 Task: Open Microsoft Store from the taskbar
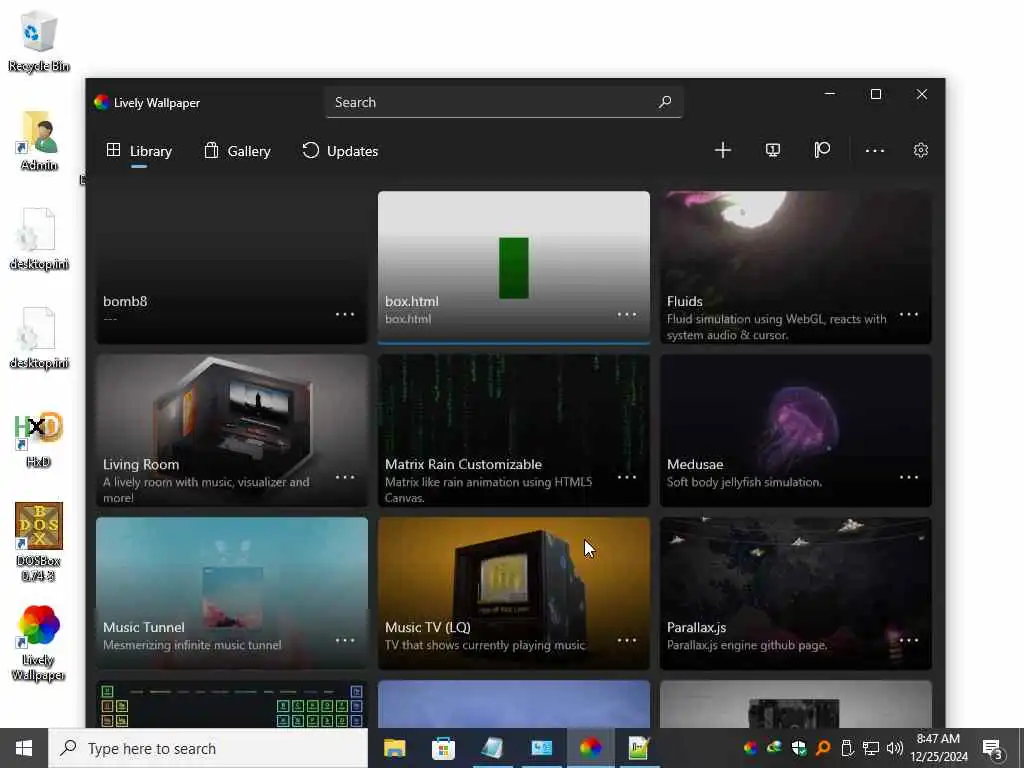(x=443, y=748)
